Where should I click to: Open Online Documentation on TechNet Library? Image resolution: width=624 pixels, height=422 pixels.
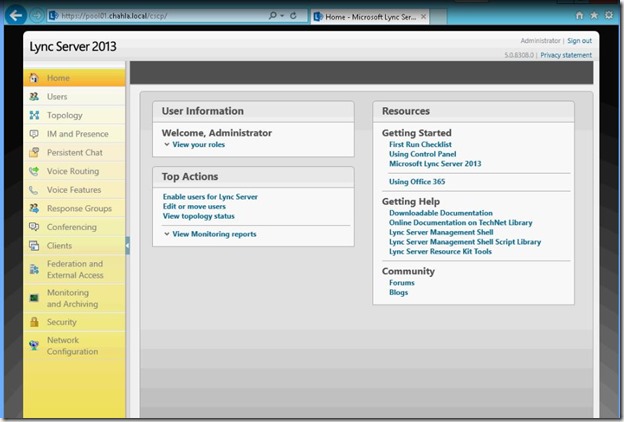click(x=460, y=223)
